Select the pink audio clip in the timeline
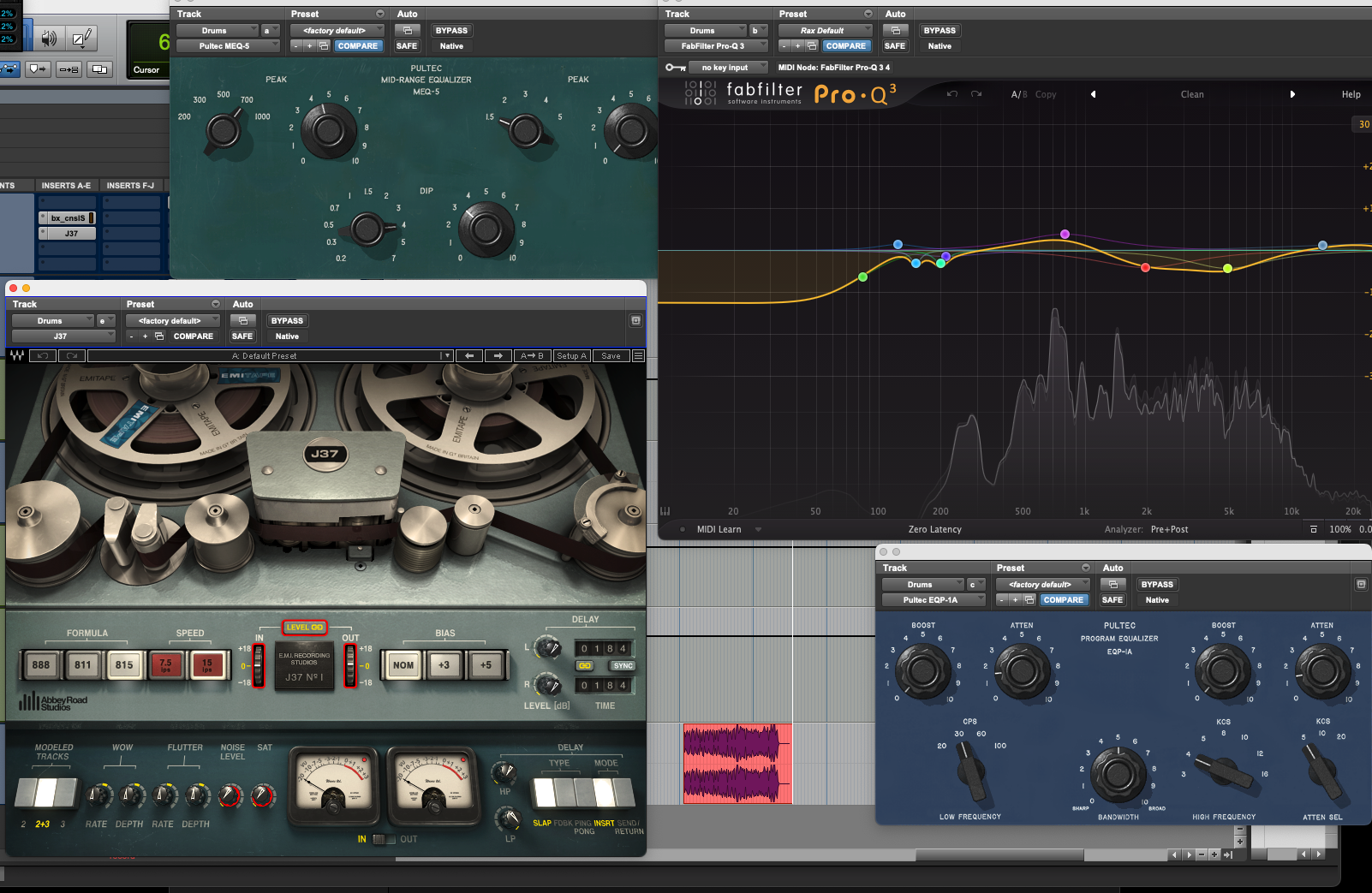This screenshot has height=893, width=1372. point(737,764)
